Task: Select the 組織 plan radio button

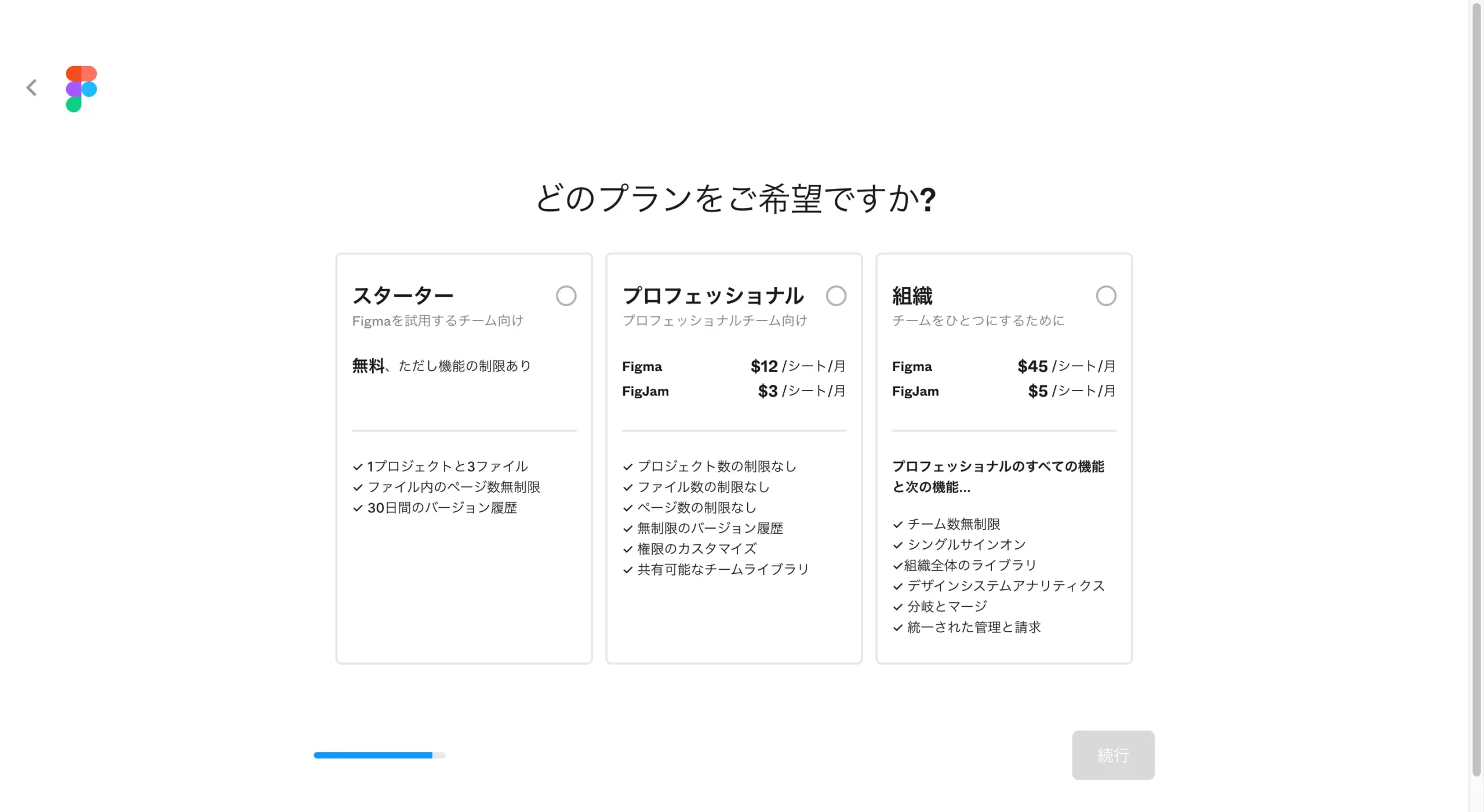Action: [x=1106, y=296]
